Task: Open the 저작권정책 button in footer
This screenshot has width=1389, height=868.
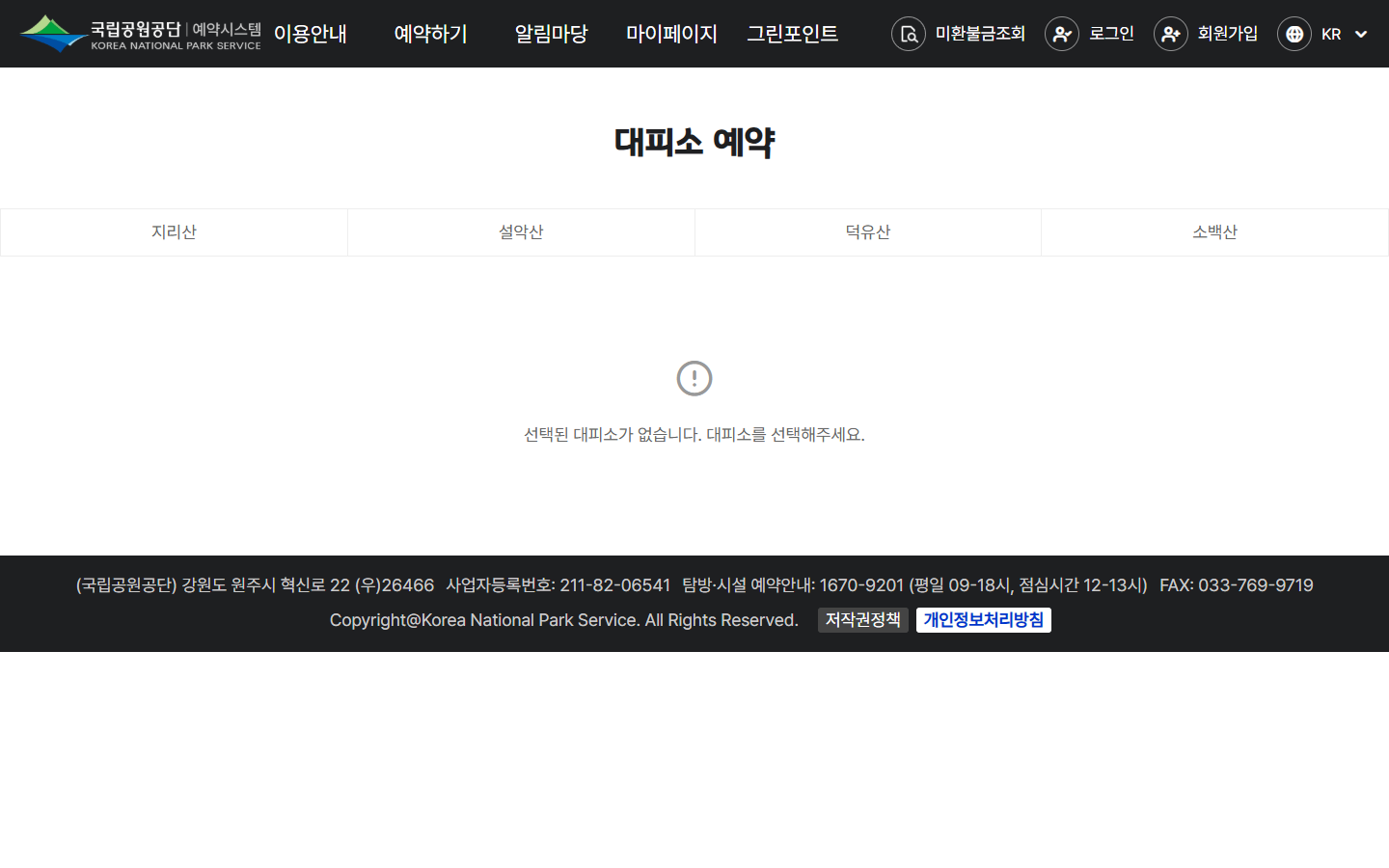Action: 863,620
